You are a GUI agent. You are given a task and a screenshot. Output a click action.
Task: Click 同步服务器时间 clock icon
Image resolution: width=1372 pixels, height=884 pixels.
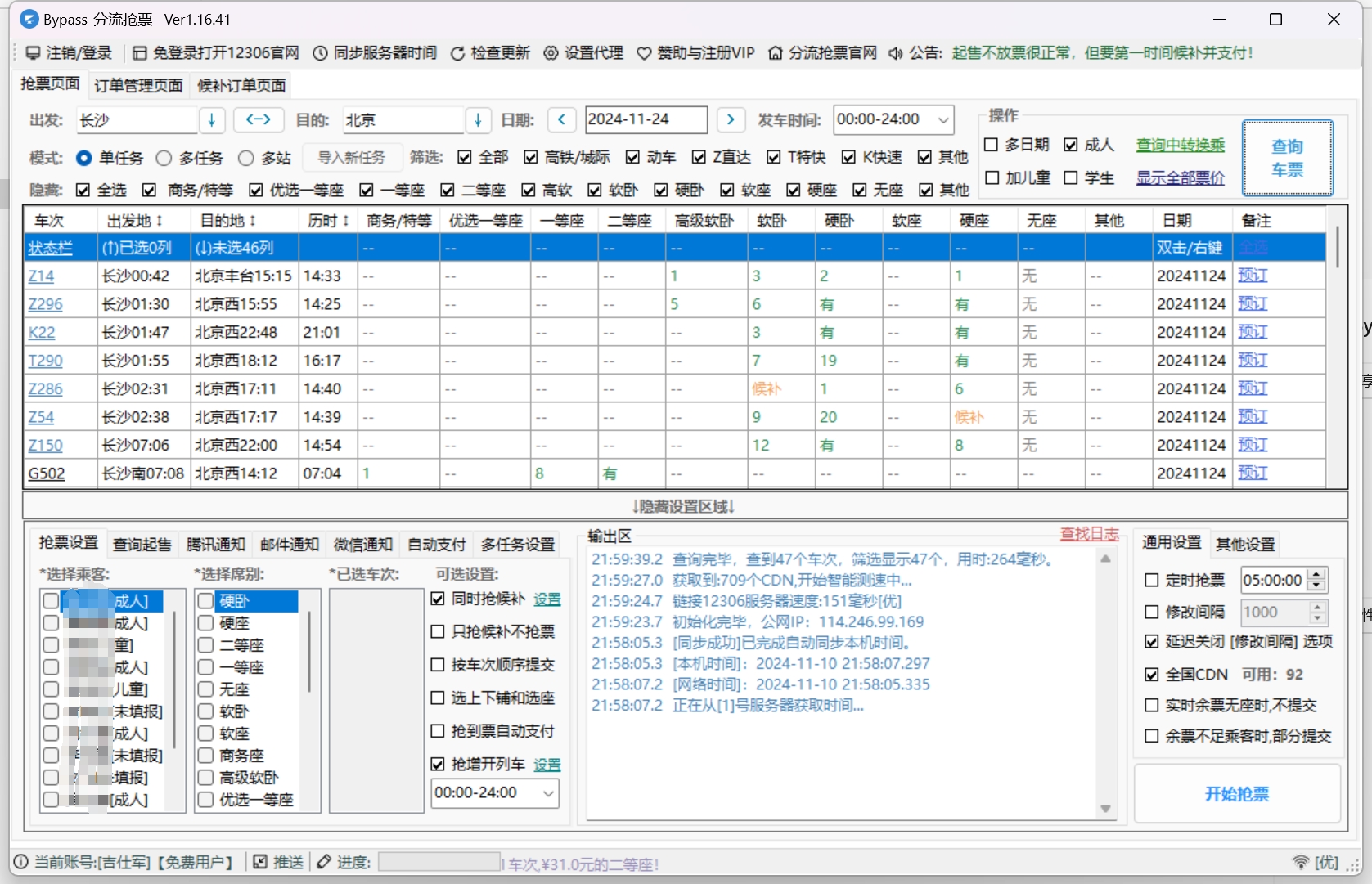tap(321, 53)
